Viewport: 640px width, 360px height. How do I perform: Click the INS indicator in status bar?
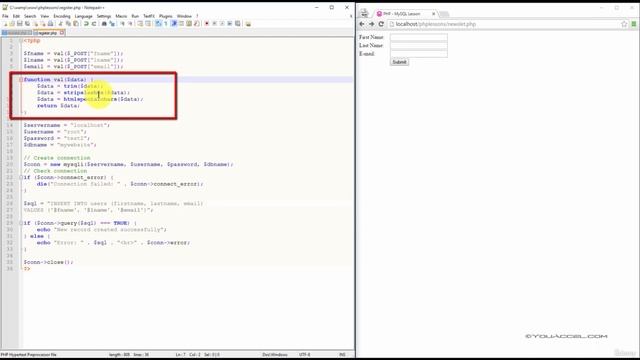[x=342, y=355]
